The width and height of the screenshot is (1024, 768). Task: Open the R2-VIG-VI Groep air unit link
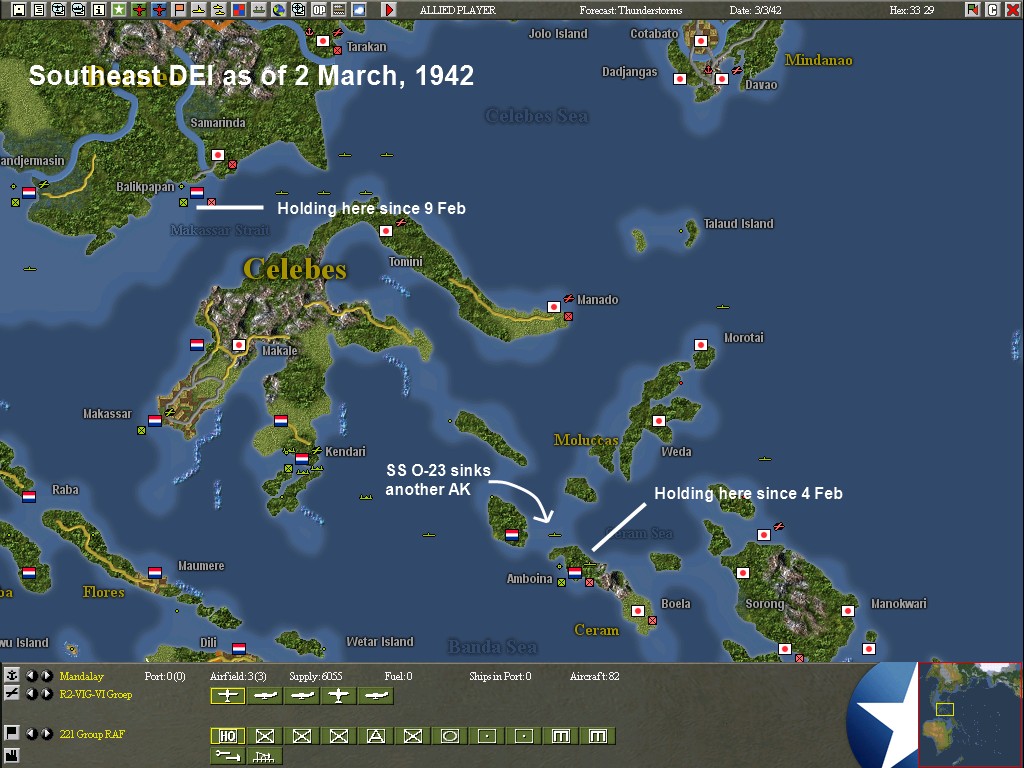pos(96,694)
